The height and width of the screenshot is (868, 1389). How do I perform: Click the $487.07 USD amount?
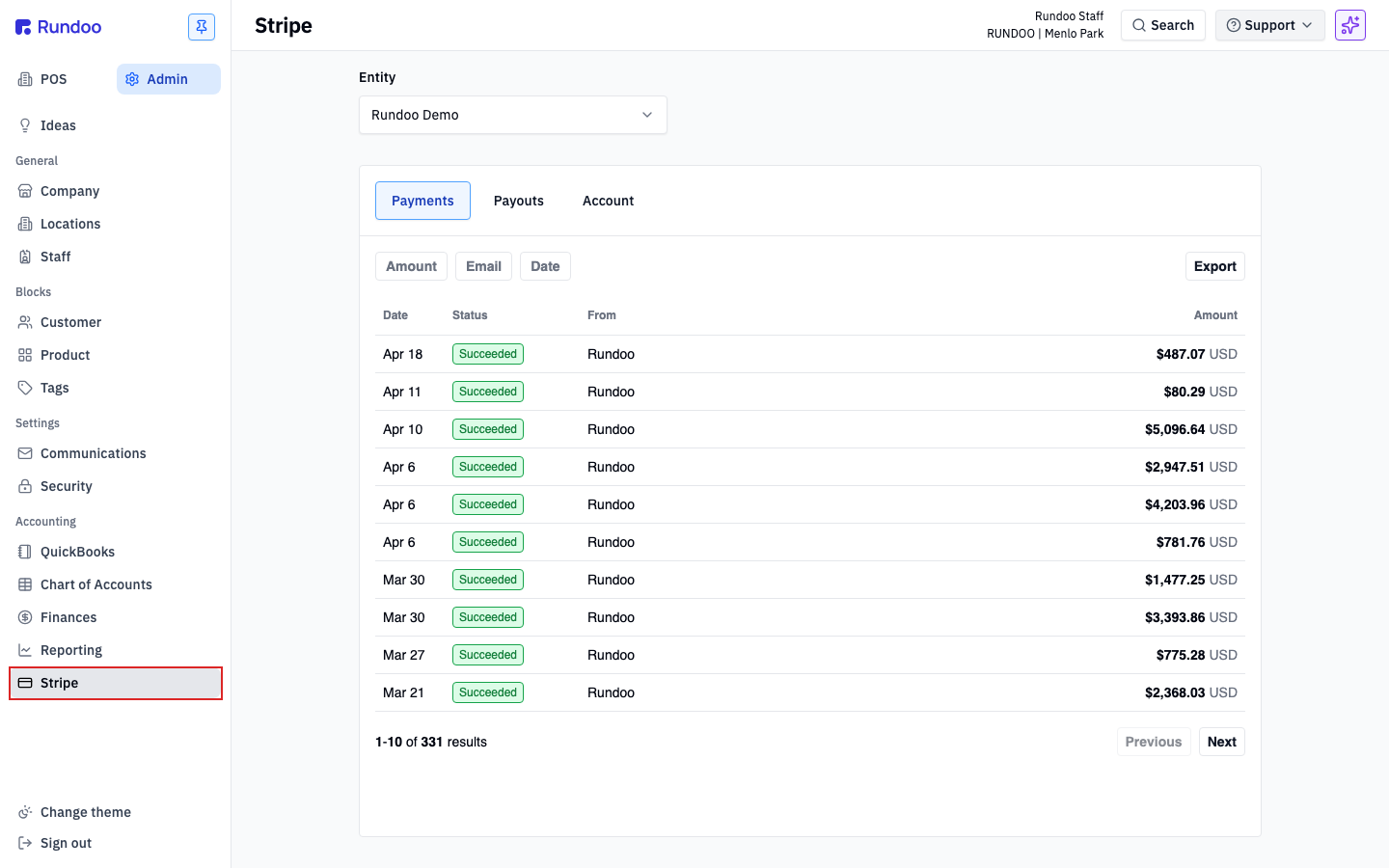(1197, 354)
